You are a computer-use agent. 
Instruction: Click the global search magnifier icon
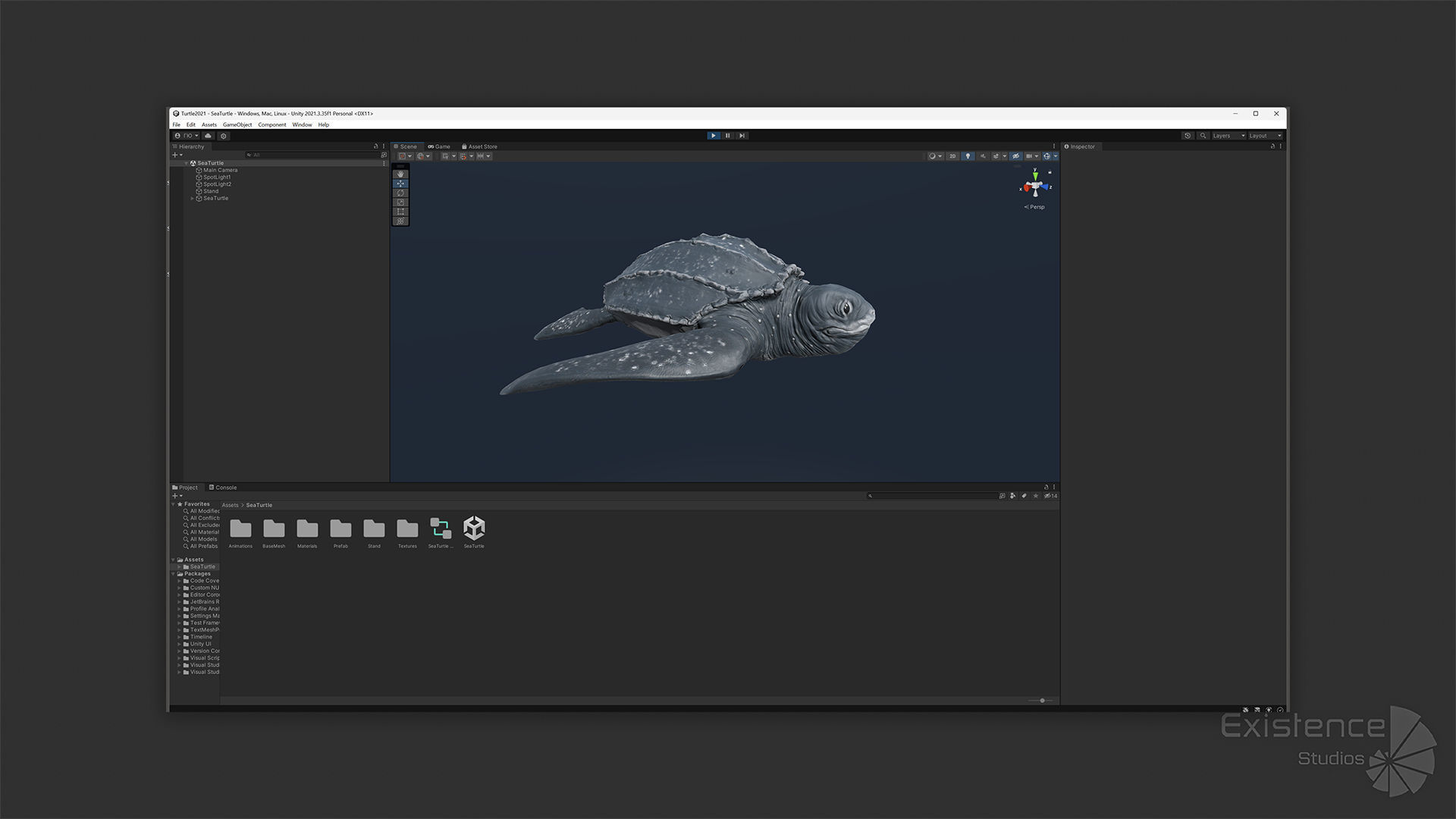tap(1203, 136)
